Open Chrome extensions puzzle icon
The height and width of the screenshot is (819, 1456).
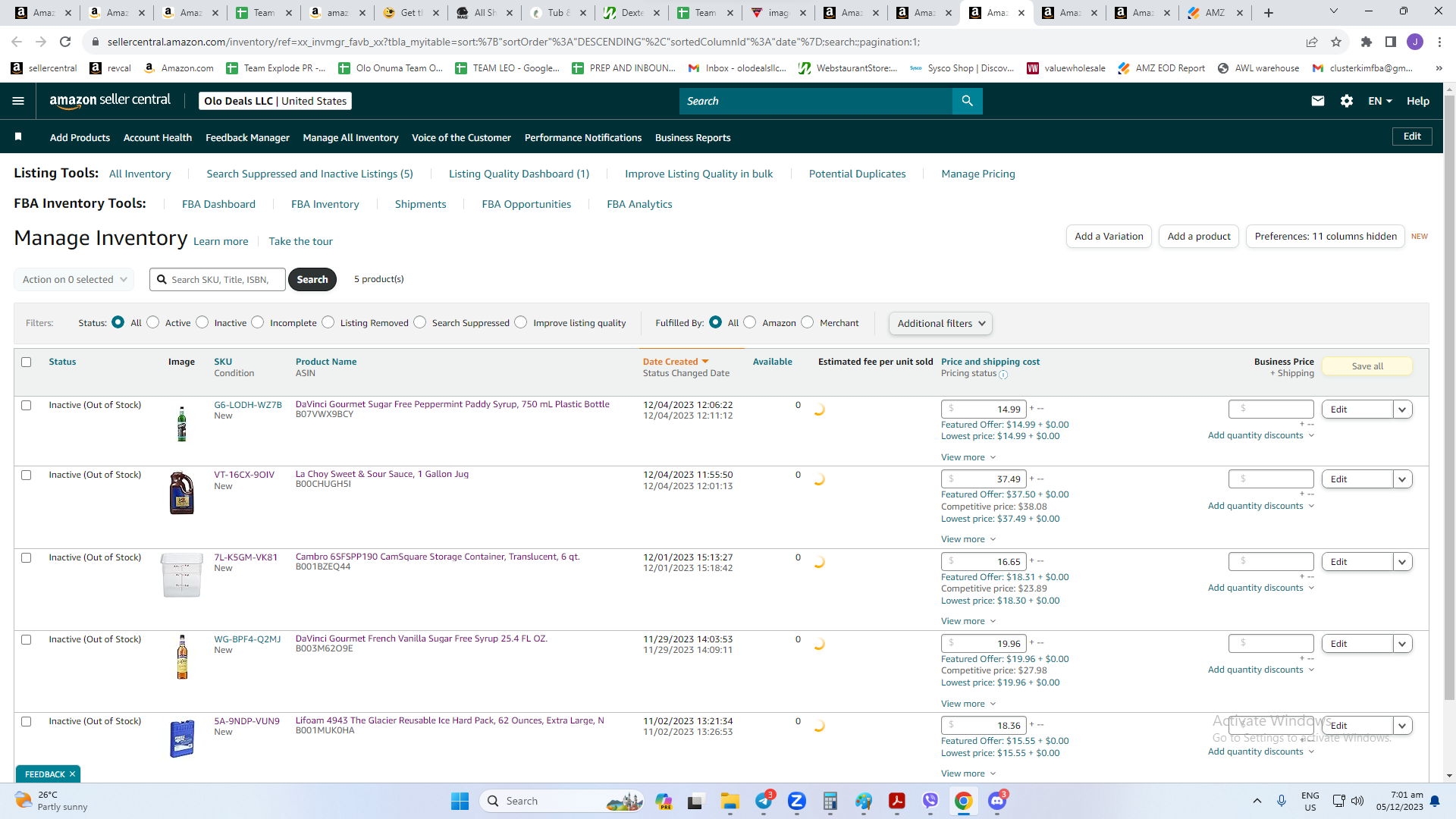click(x=1367, y=42)
